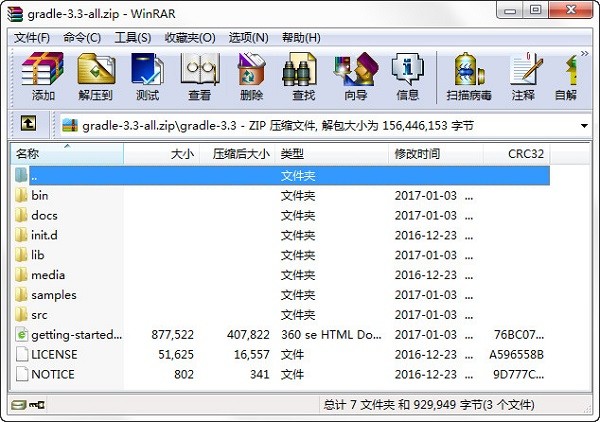Select the NOTICE file icon
This screenshot has width=600, height=422.
click(22, 375)
